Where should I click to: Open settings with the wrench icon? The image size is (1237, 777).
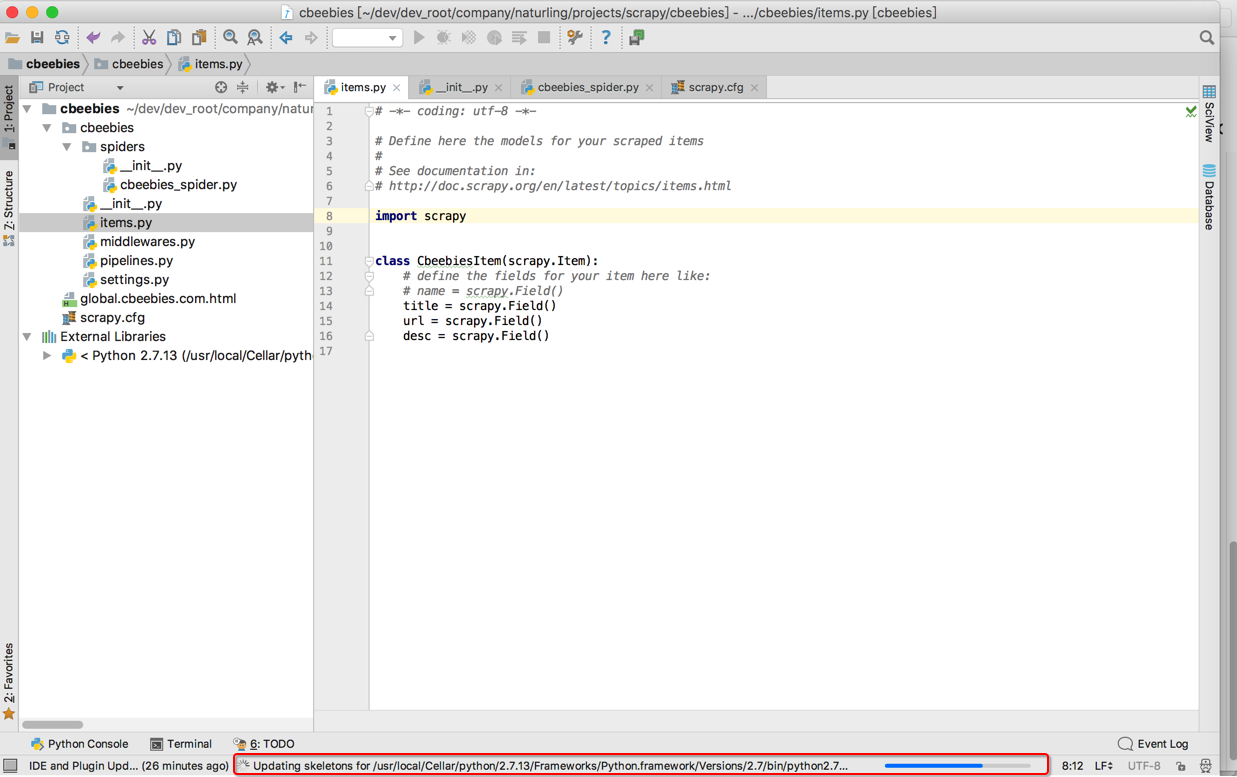[x=574, y=38]
